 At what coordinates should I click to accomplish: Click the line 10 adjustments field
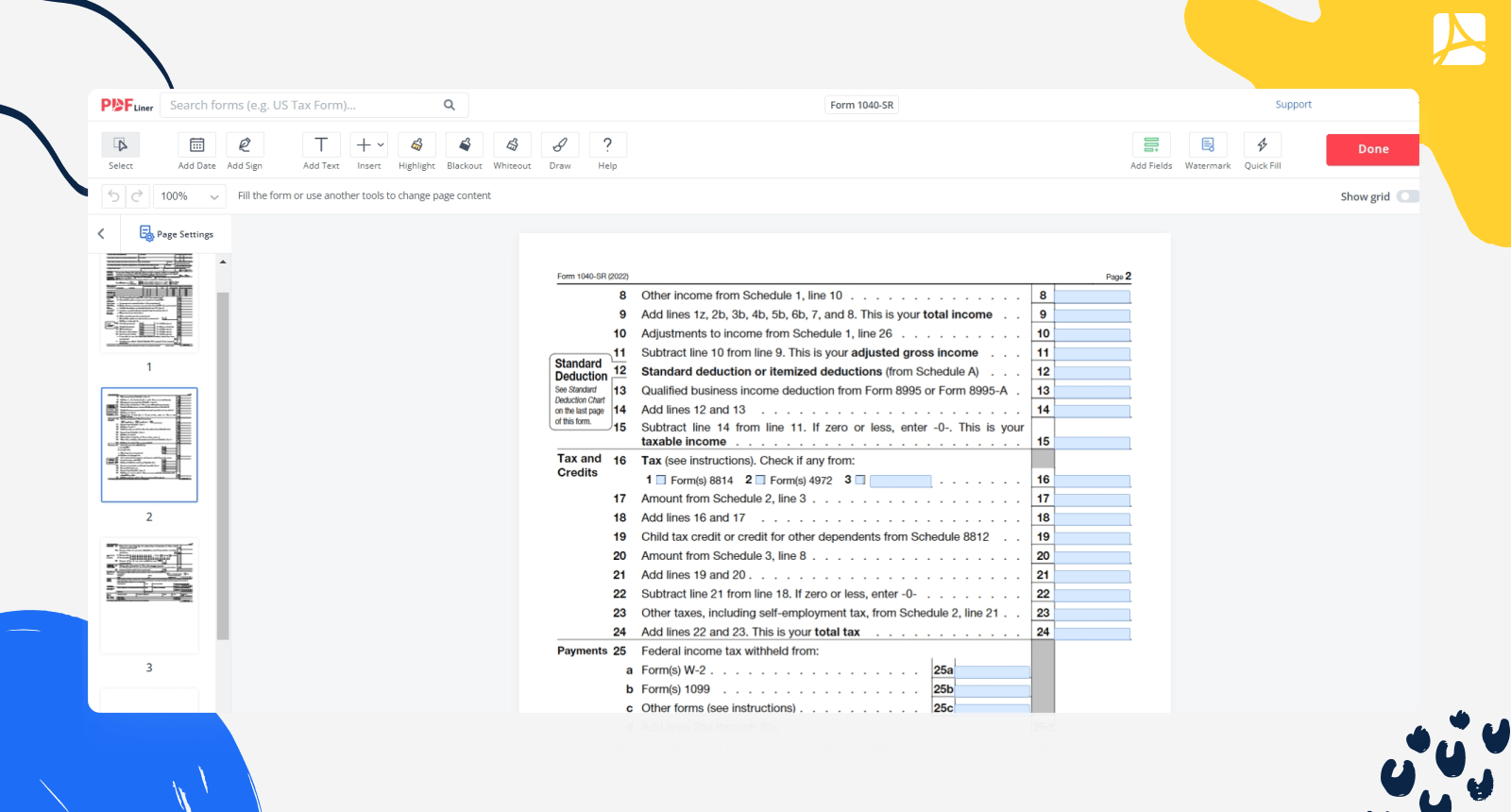click(x=1092, y=334)
